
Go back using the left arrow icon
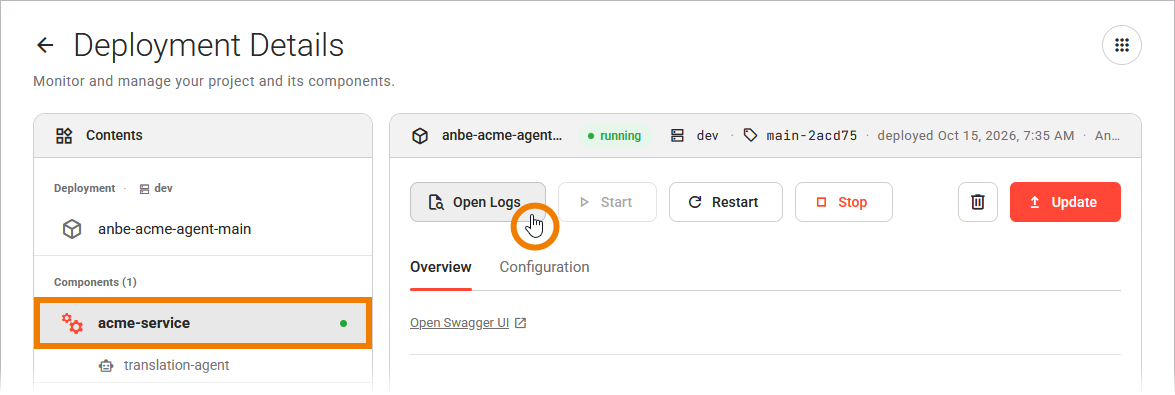click(45, 46)
